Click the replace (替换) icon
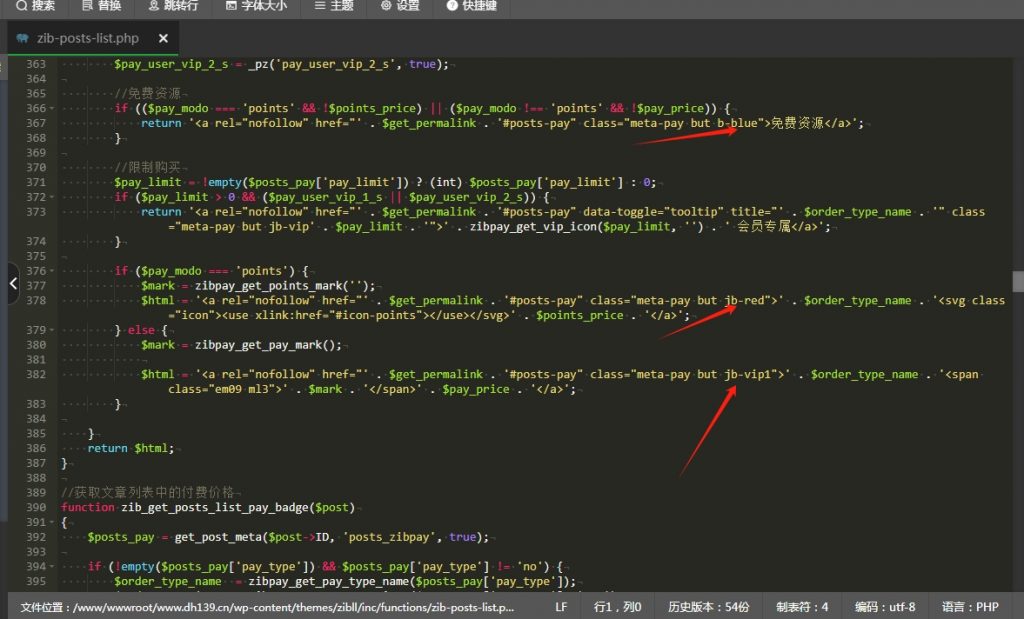Screen dimensions: 1024x619 (87, 6)
